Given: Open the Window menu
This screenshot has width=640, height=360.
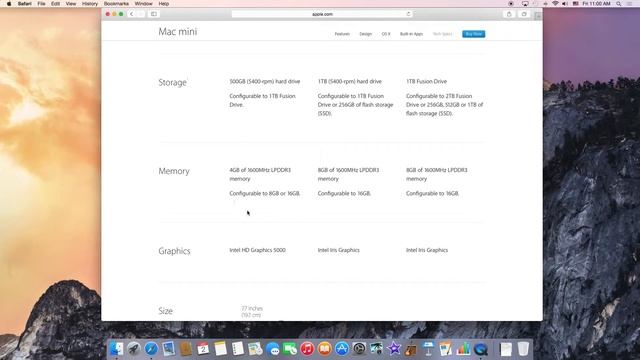Looking at the screenshot, I should [143, 4].
